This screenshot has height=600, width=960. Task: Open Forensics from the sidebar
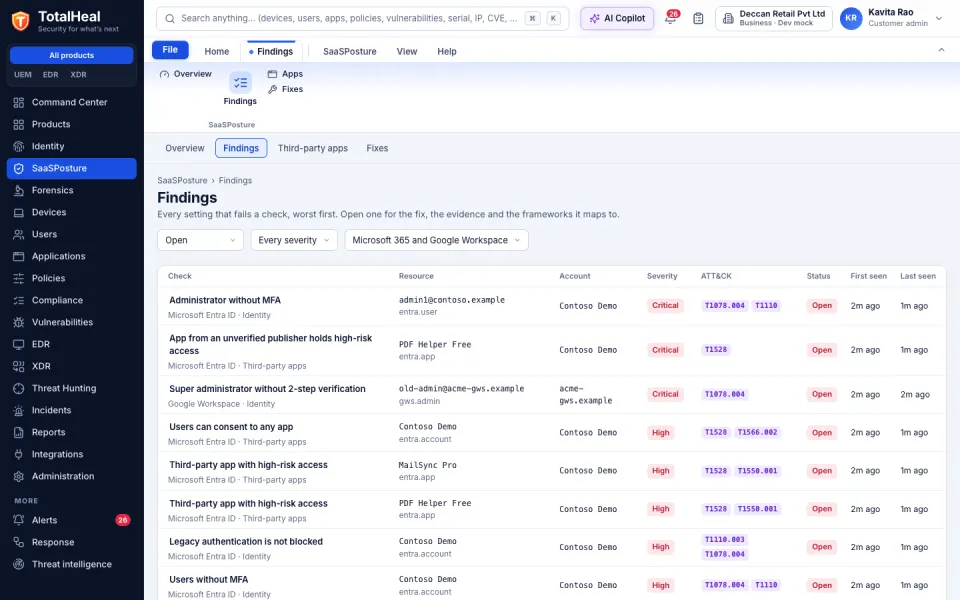click(72, 190)
